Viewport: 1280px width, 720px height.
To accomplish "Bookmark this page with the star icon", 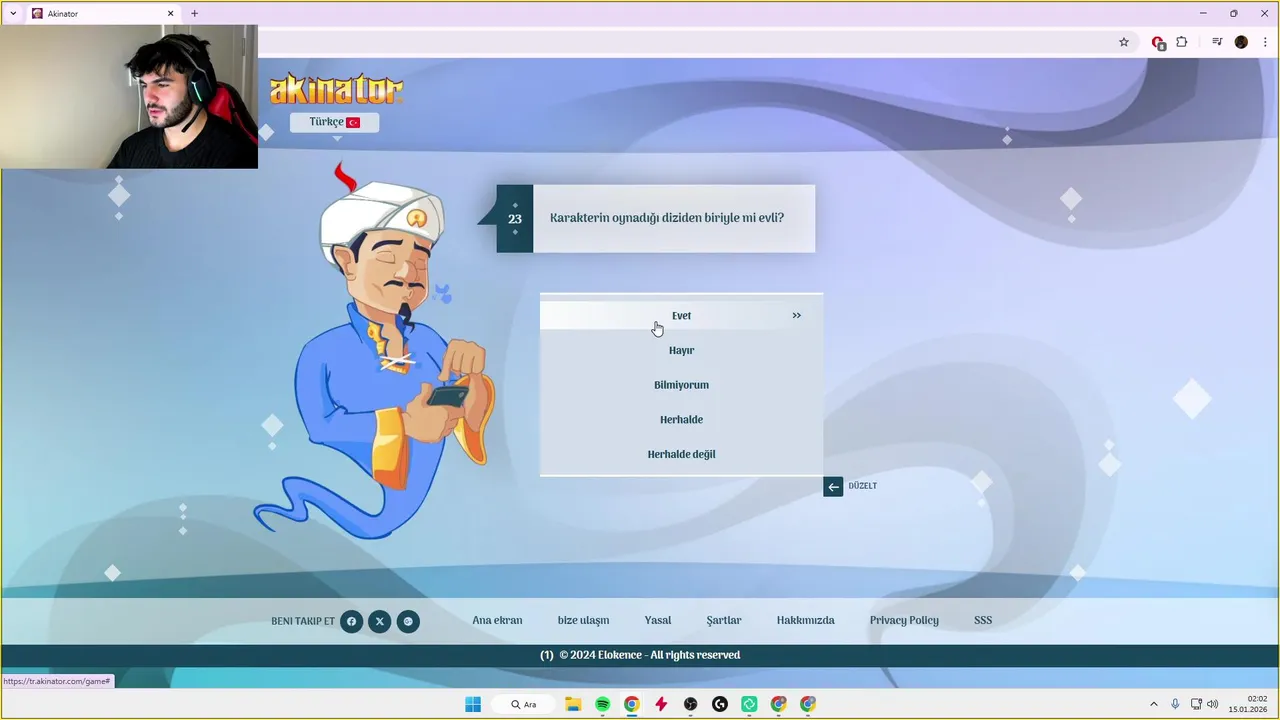I will [1124, 42].
